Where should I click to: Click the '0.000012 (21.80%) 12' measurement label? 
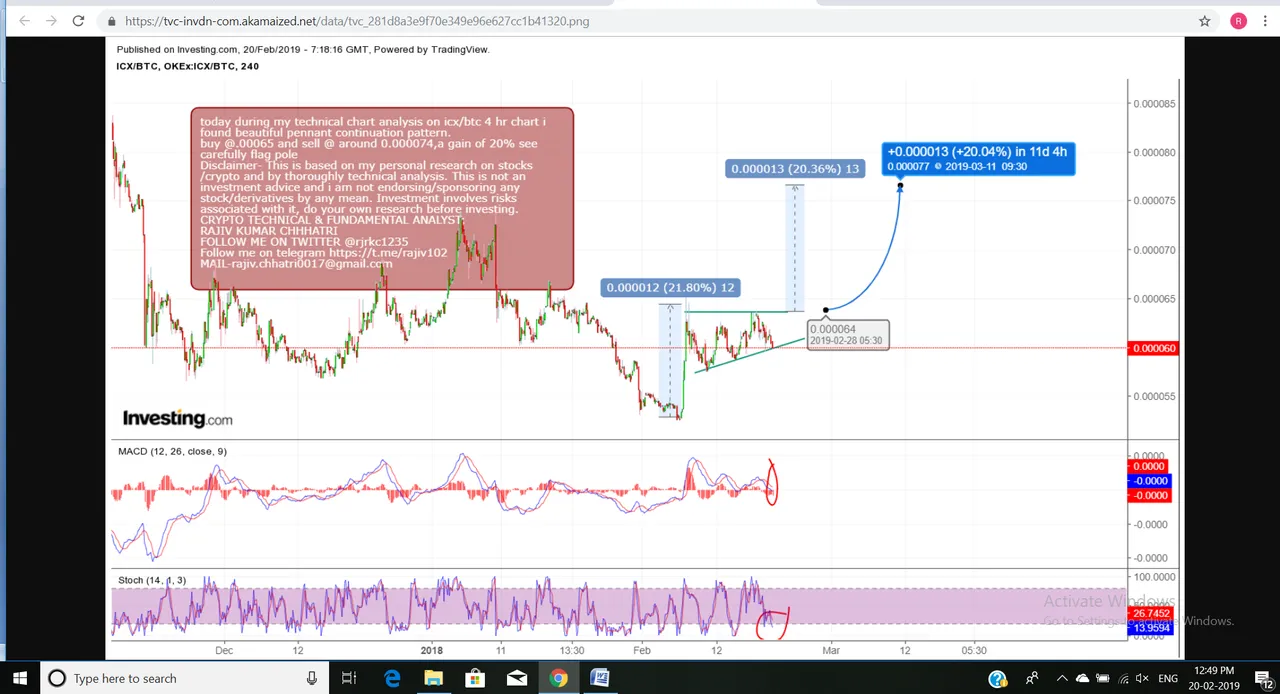click(x=670, y=288)
